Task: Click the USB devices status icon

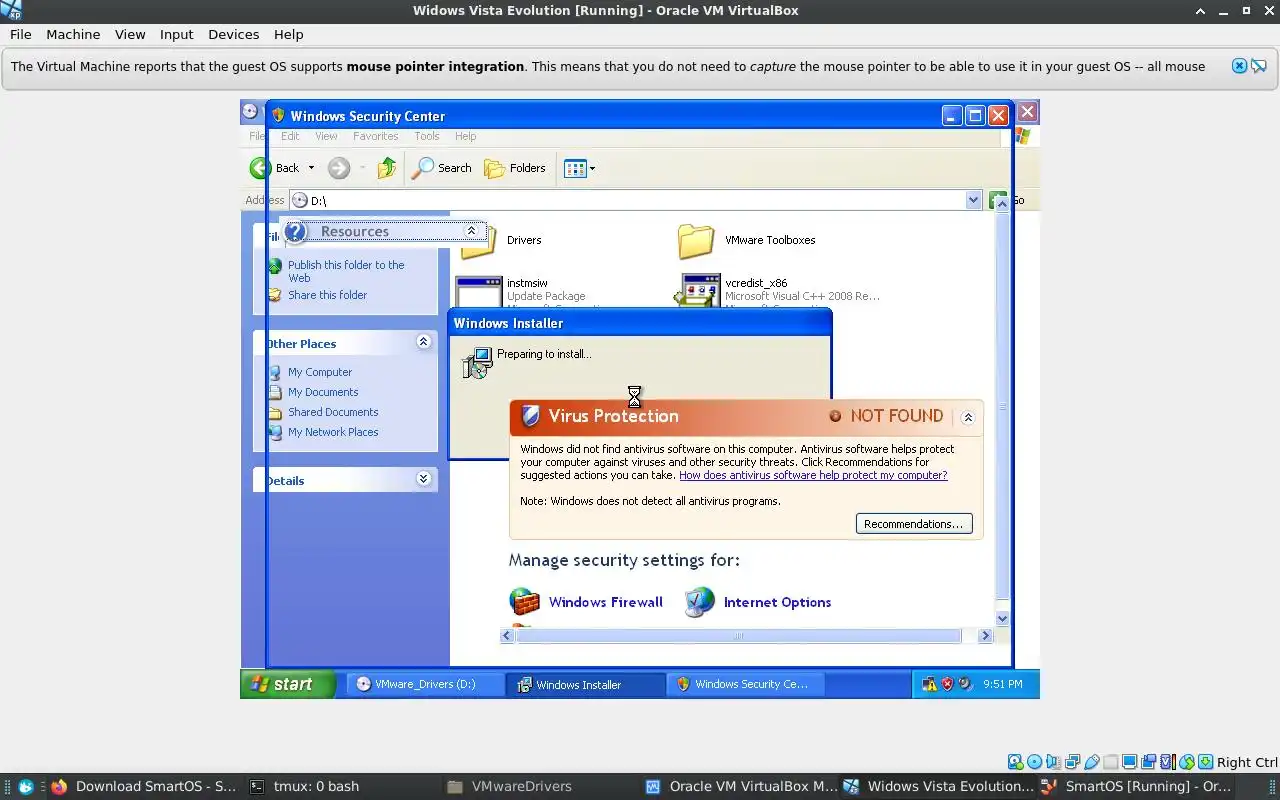Action: (x=1092, y=762)
